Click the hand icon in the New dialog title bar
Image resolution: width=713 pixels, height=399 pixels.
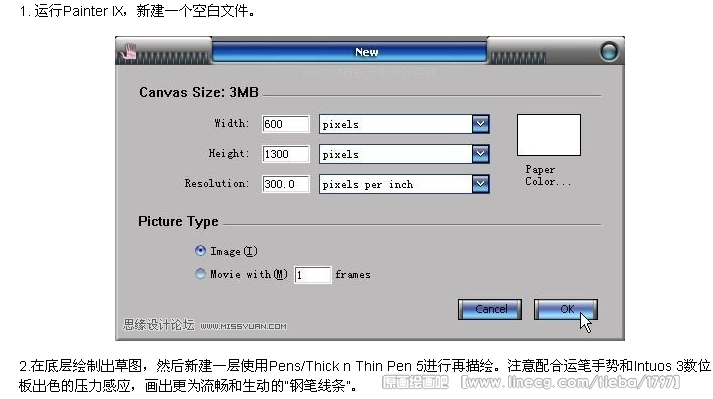[130, 51]
